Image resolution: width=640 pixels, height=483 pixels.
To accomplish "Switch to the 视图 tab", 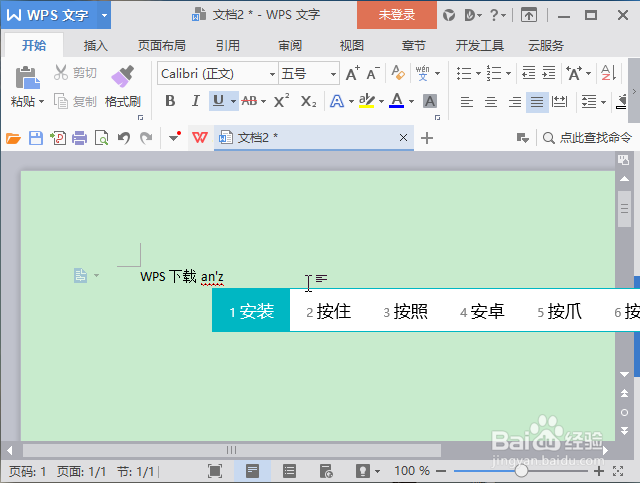I will 351,46.
